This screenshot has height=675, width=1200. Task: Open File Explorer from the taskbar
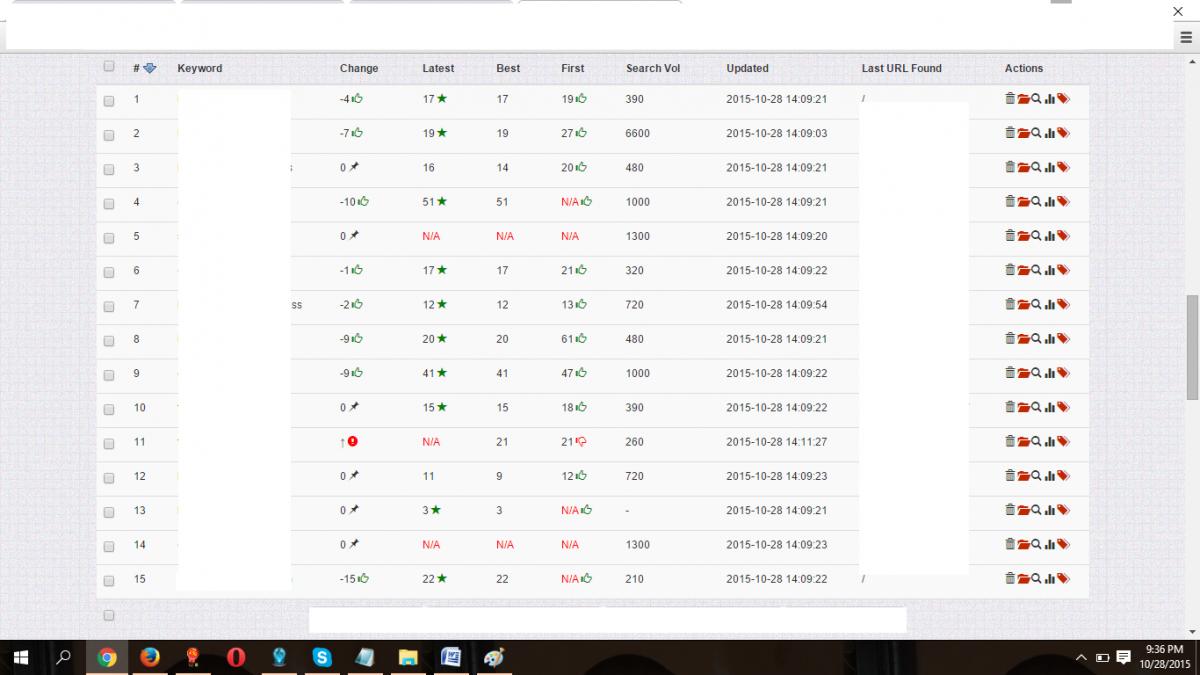coord(408,657)
